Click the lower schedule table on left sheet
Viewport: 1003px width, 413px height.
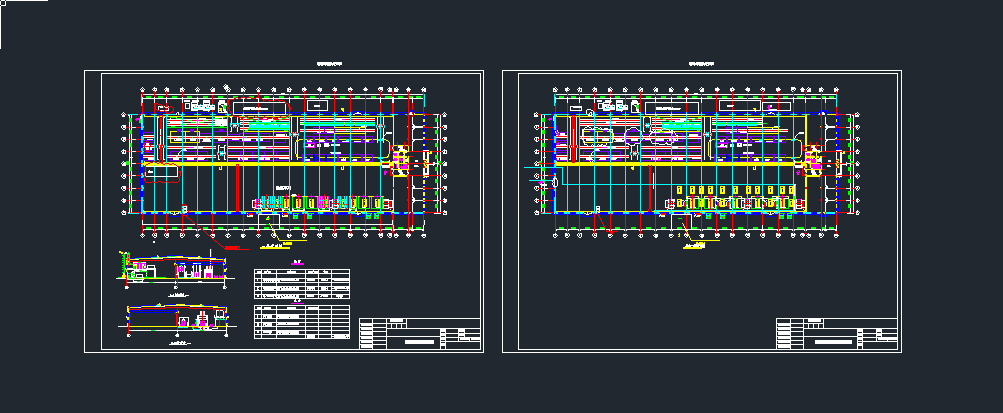click(302, 323)
